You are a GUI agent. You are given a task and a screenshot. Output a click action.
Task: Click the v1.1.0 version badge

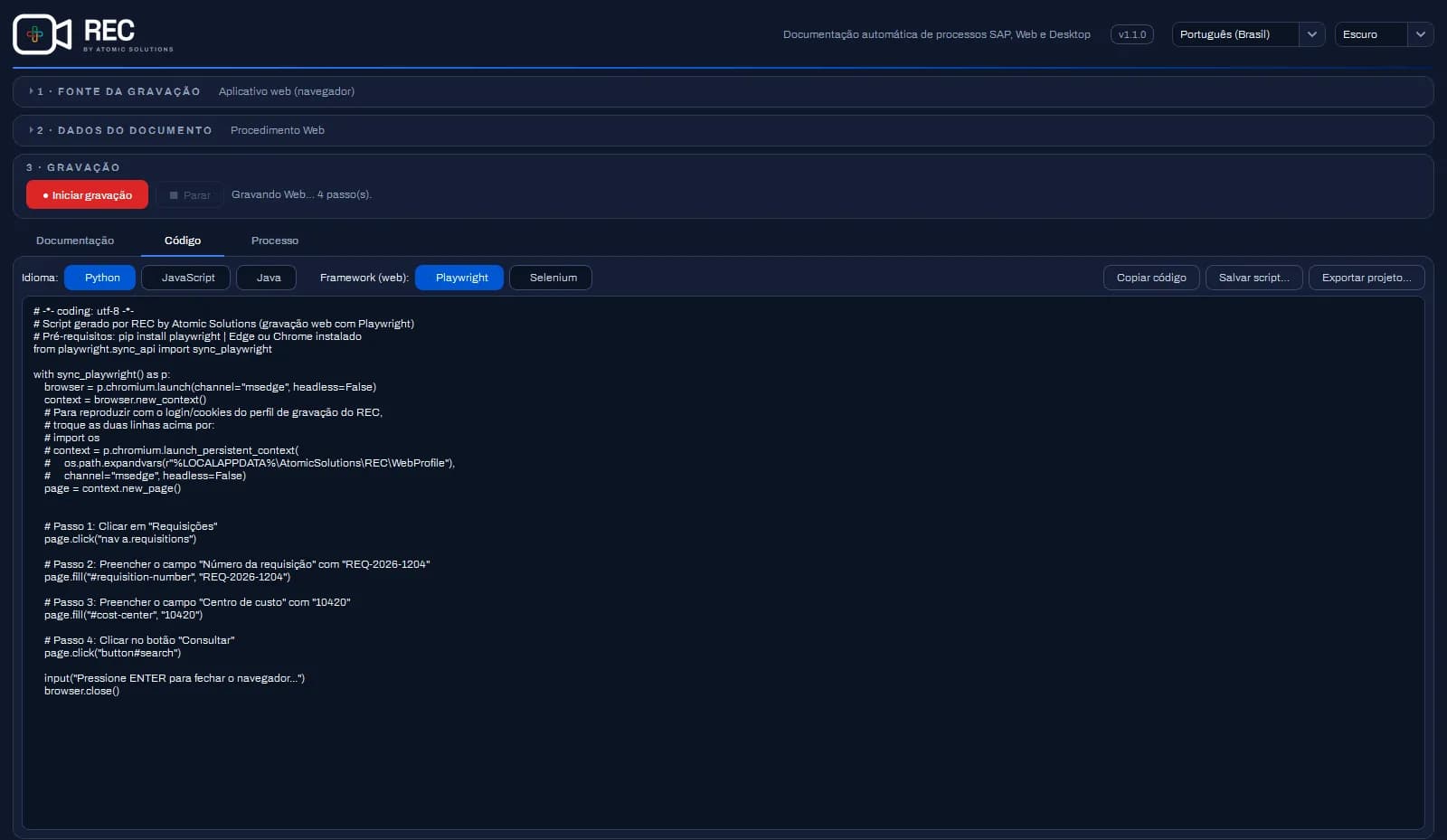[x=1131, y=34]
